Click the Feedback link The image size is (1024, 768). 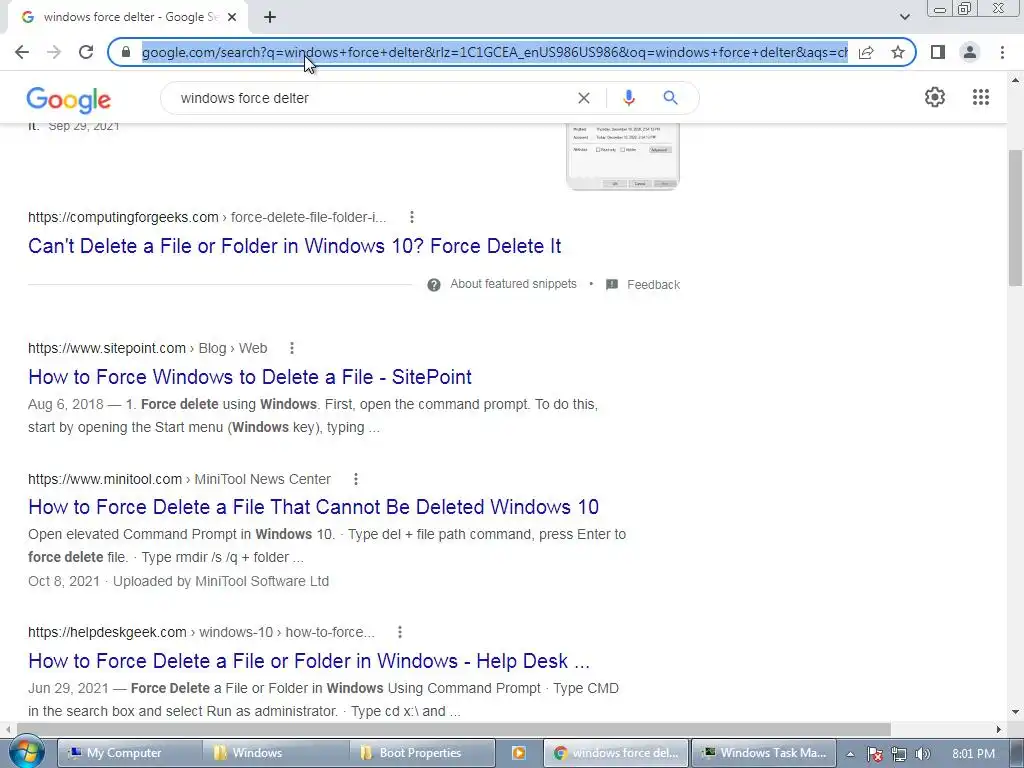click(x=654, y=285)
